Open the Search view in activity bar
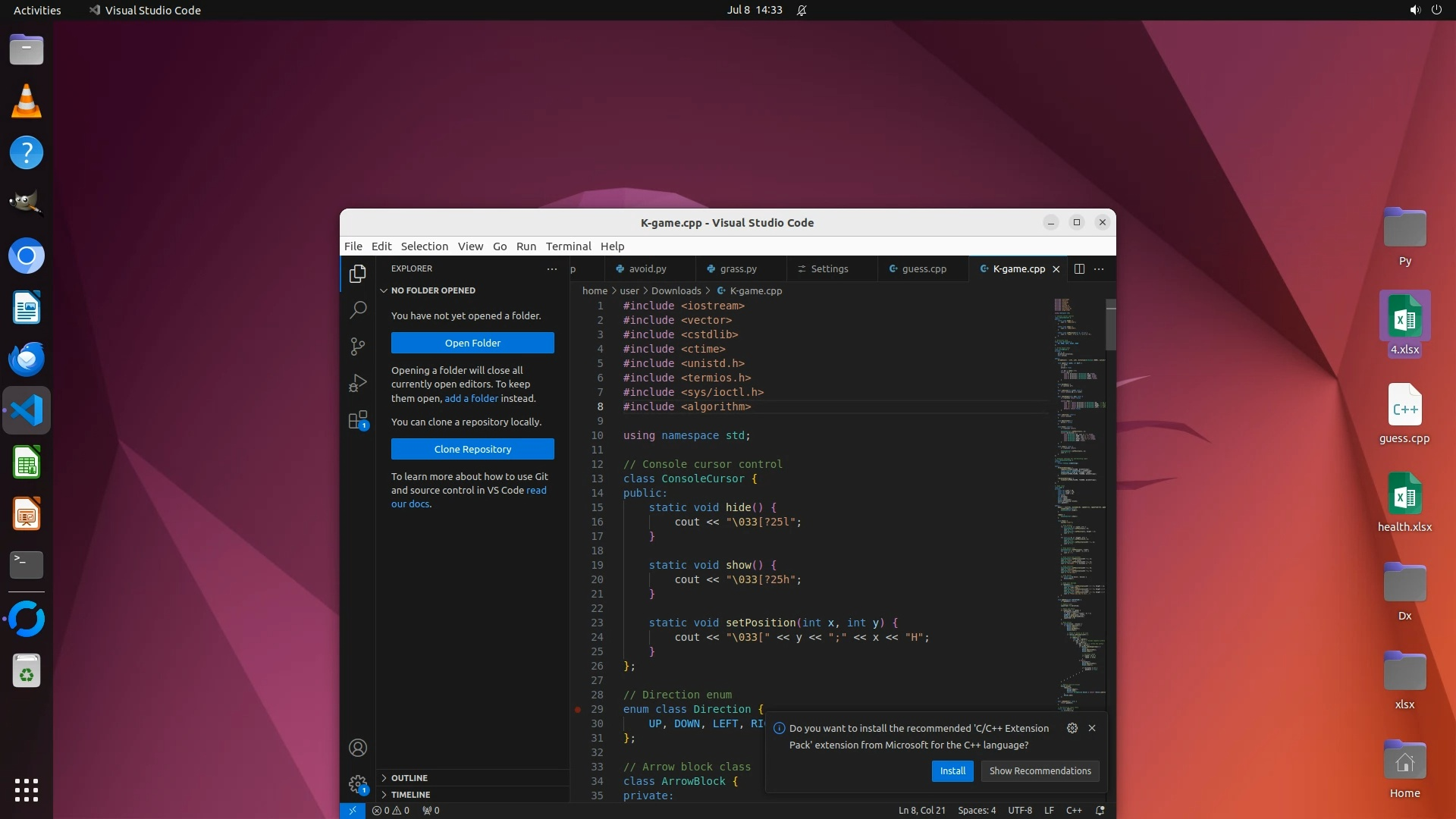This screenshot has height=819, width=1456. 358,309
